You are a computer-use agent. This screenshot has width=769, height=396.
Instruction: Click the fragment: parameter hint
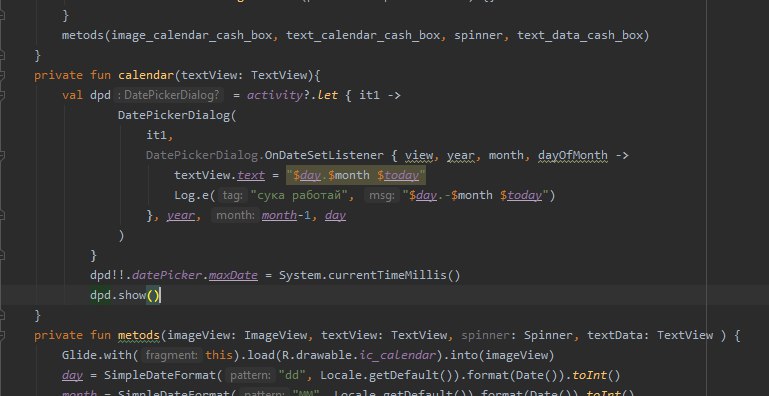(x=172, y=355)
